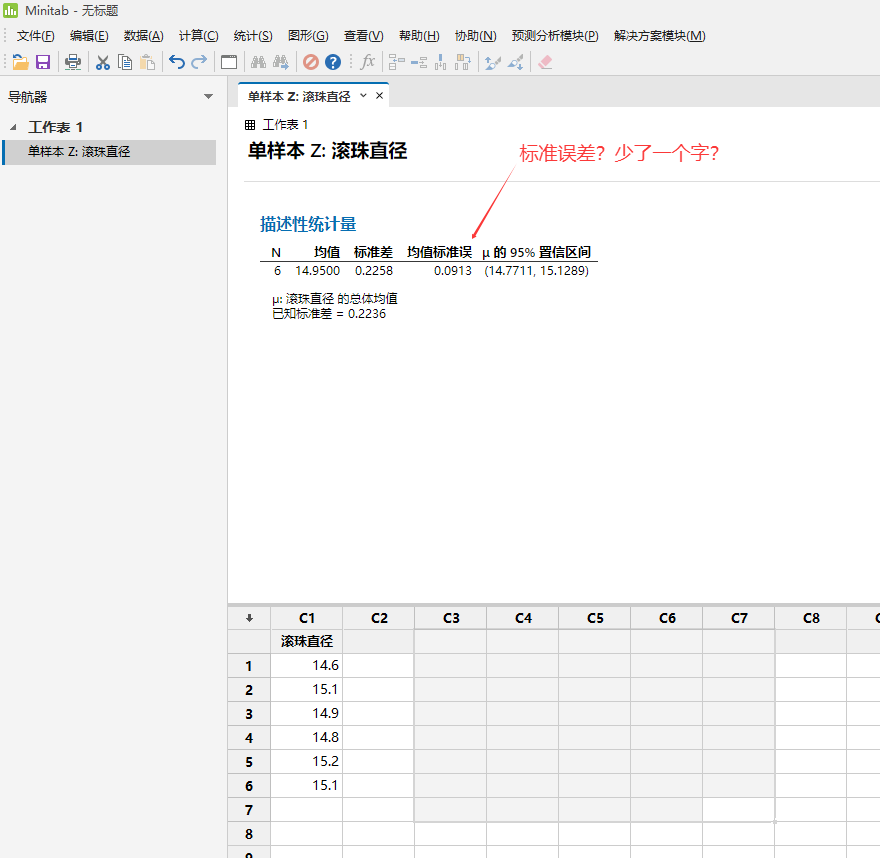
Task: Open the 帮助(H) menu
Action: [x=419, y=36]
